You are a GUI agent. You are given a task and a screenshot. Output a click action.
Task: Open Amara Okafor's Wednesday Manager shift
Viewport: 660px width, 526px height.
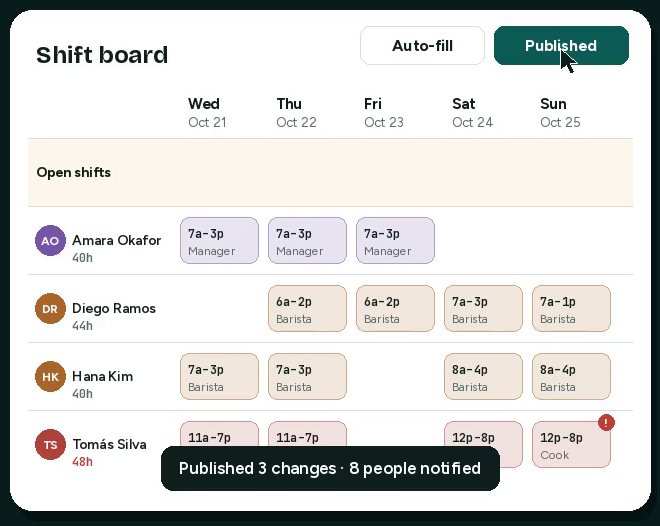(x=219, y=241)
